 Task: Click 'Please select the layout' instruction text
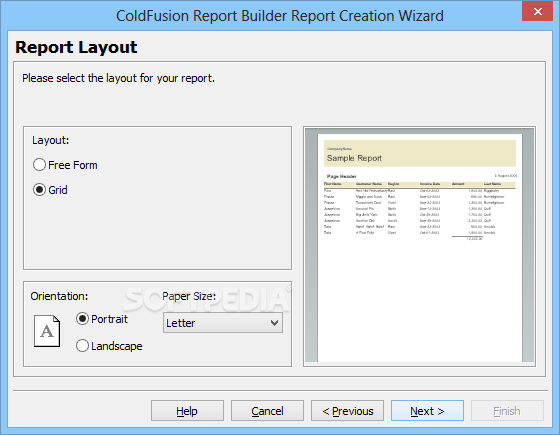point(119,78)
